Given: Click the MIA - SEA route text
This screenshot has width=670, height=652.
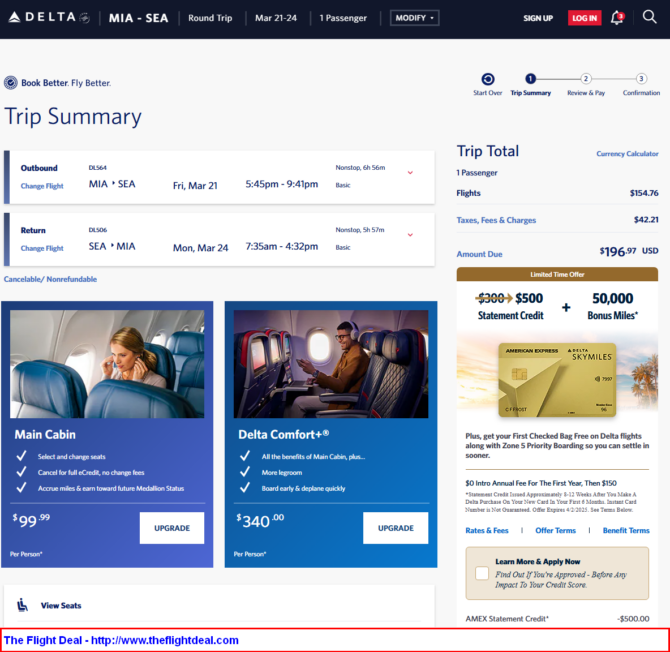Looking at the screenshot, I should pyautogui.click(x=138, y=18).
